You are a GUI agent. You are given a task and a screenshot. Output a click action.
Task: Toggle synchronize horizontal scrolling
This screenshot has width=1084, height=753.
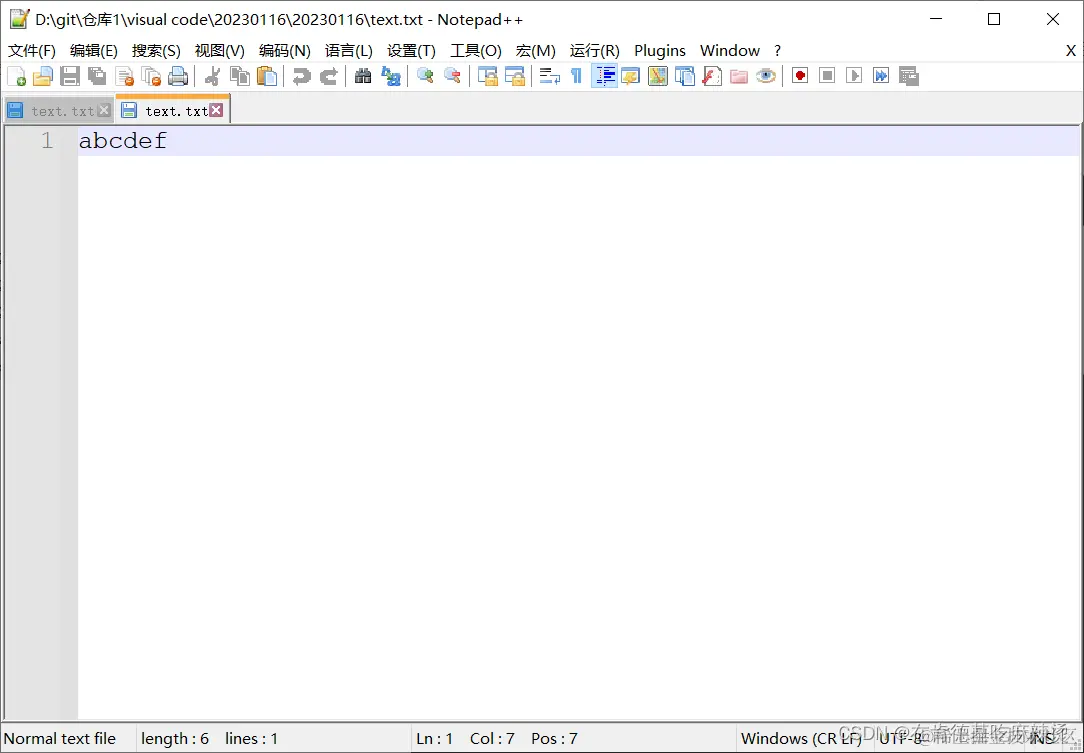(515, 76)
